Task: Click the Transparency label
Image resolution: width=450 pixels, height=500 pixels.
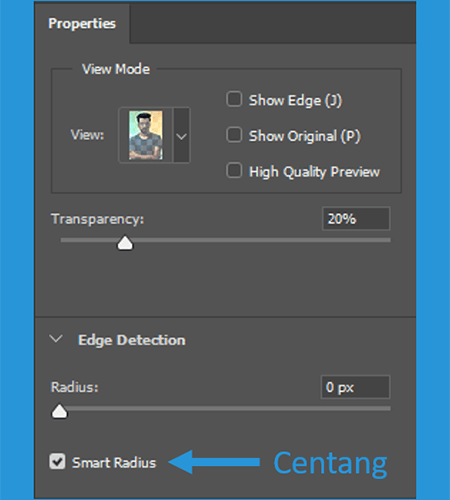Action: (97, 219)
